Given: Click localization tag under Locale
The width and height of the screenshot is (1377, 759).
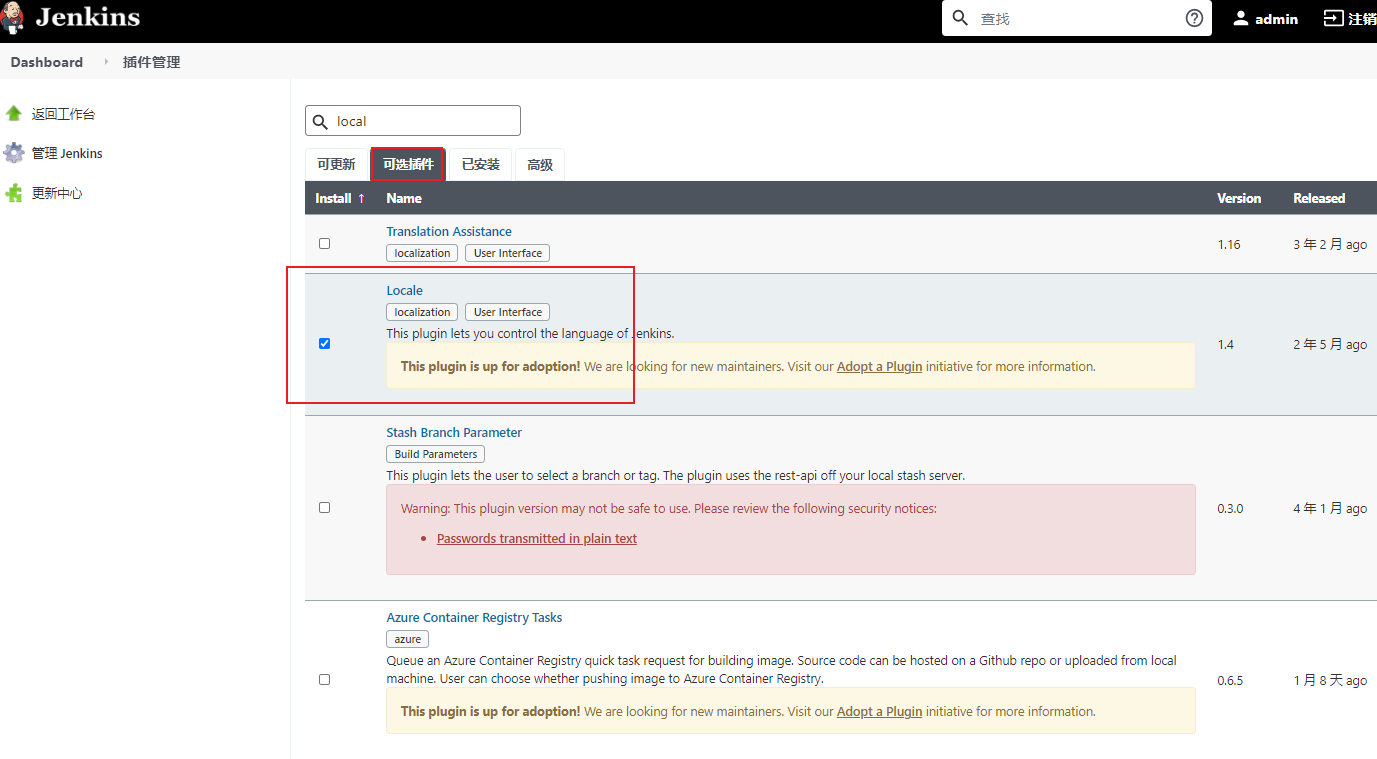Looking at the screenshot, I should 422,312.
